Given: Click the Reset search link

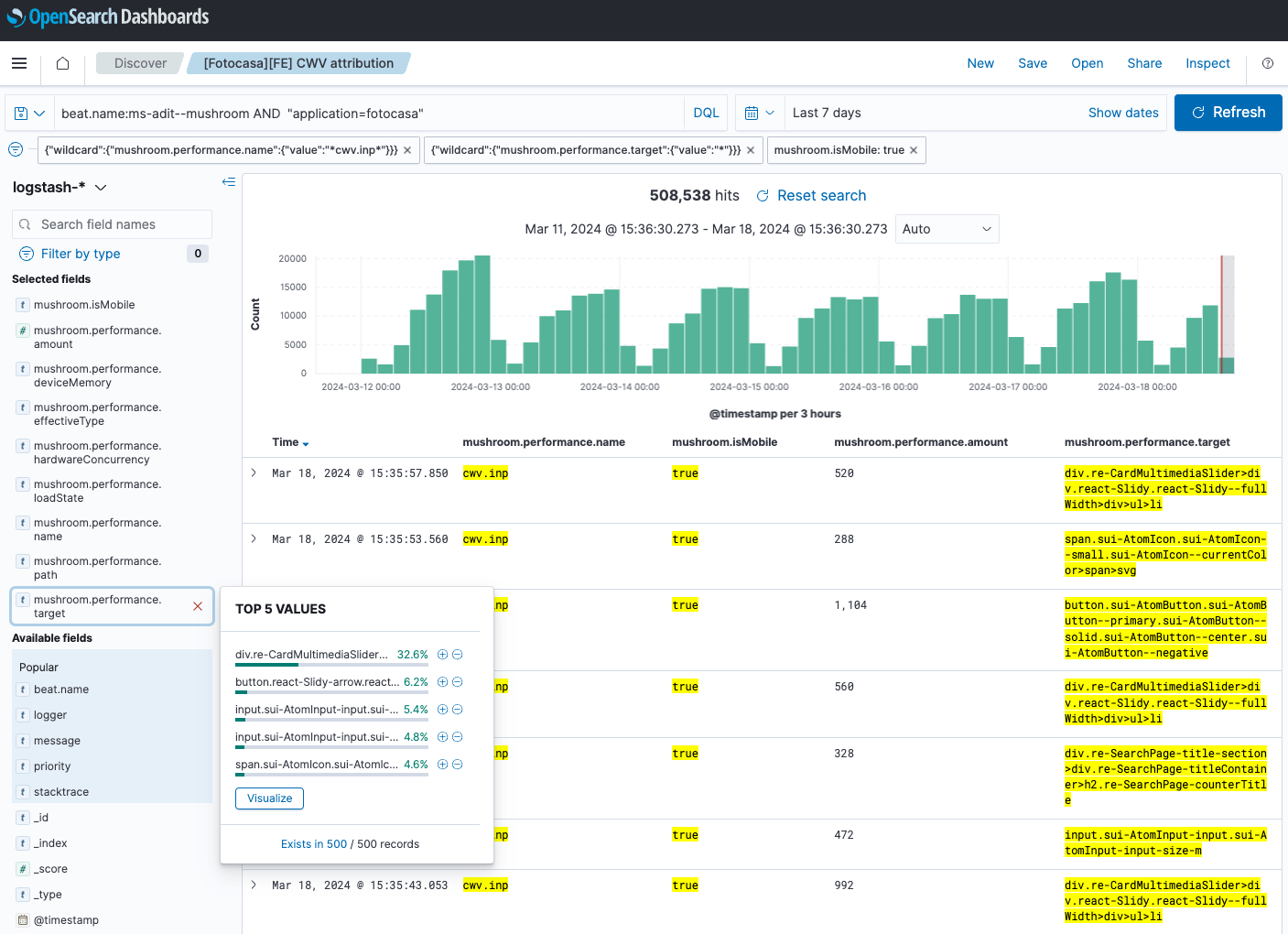Looking at the screenshot, I should point(821,195).
